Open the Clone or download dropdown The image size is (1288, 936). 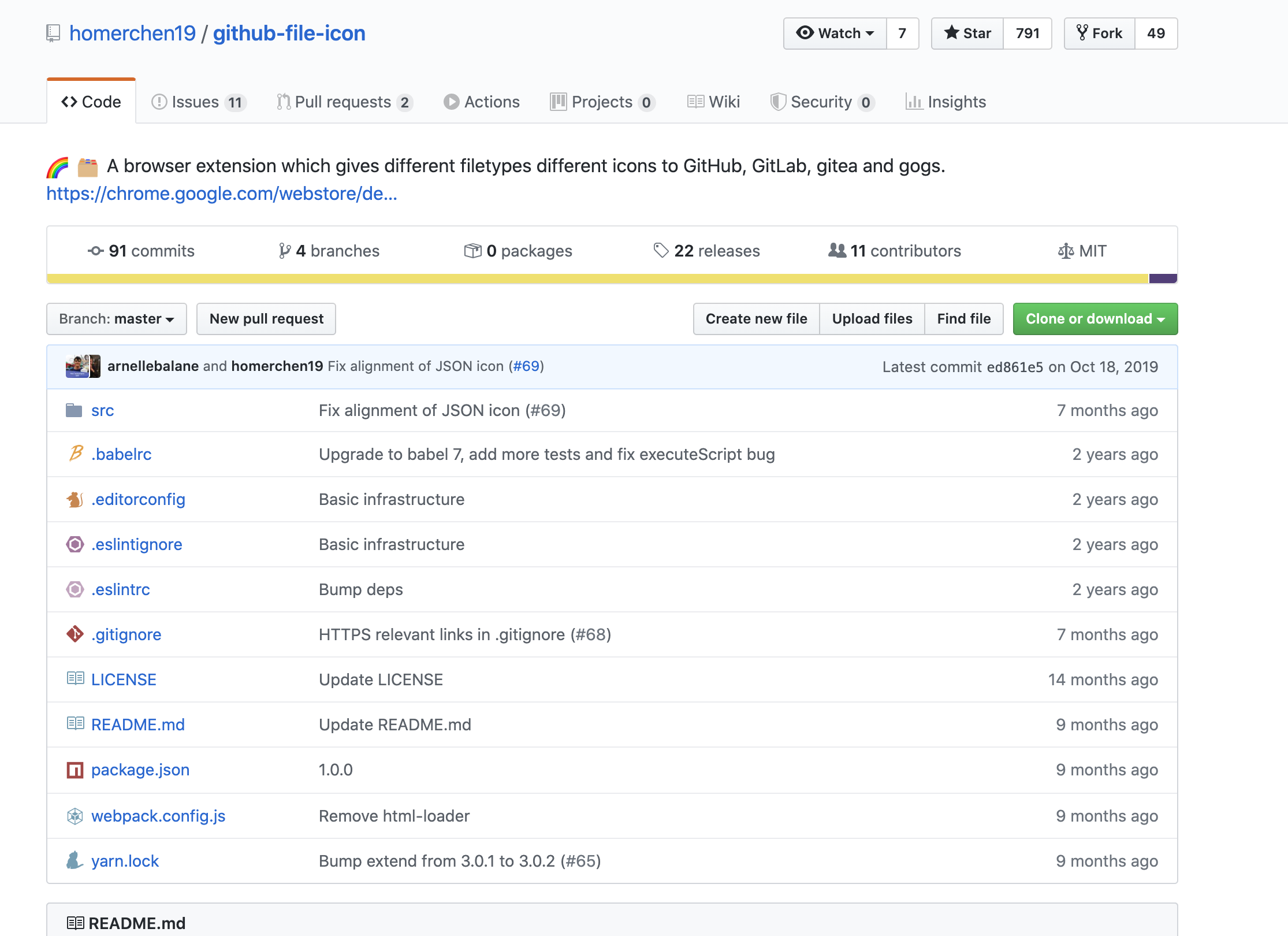pos(1095,319)
